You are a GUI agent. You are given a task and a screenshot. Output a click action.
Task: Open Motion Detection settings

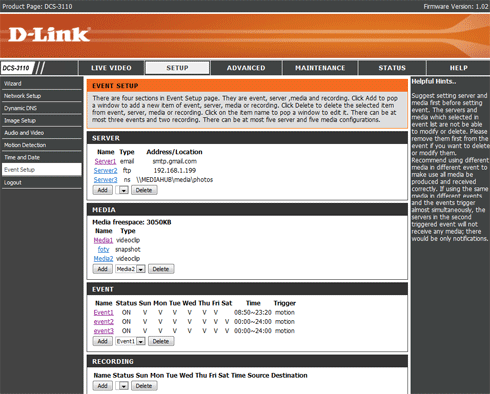[42, 145]
